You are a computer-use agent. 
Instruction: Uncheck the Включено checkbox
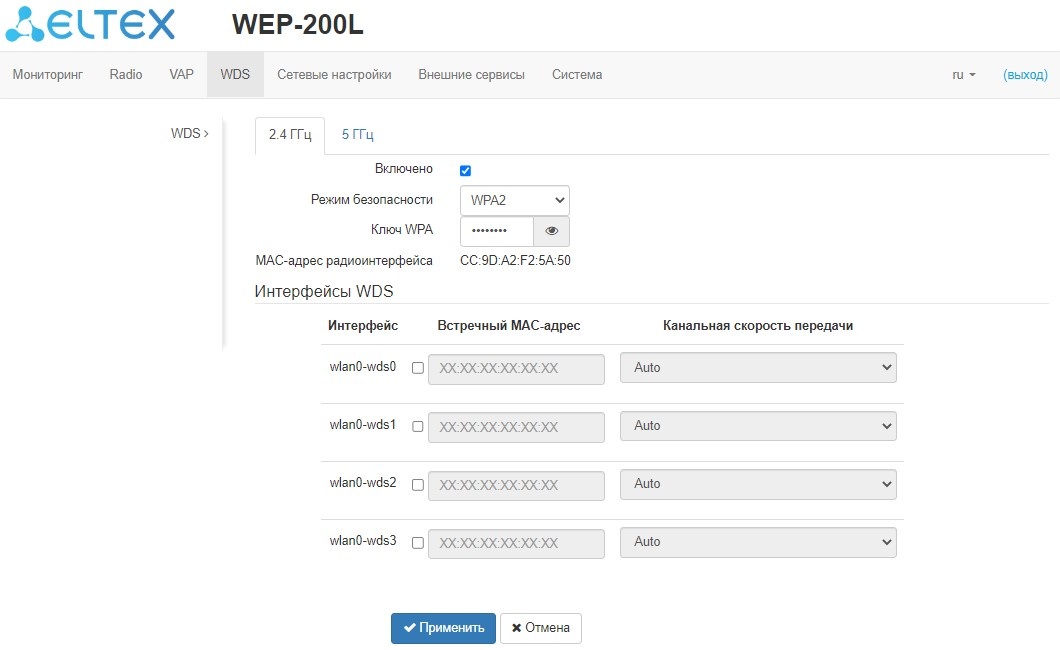pyautogui.click(x=465, y=171)
